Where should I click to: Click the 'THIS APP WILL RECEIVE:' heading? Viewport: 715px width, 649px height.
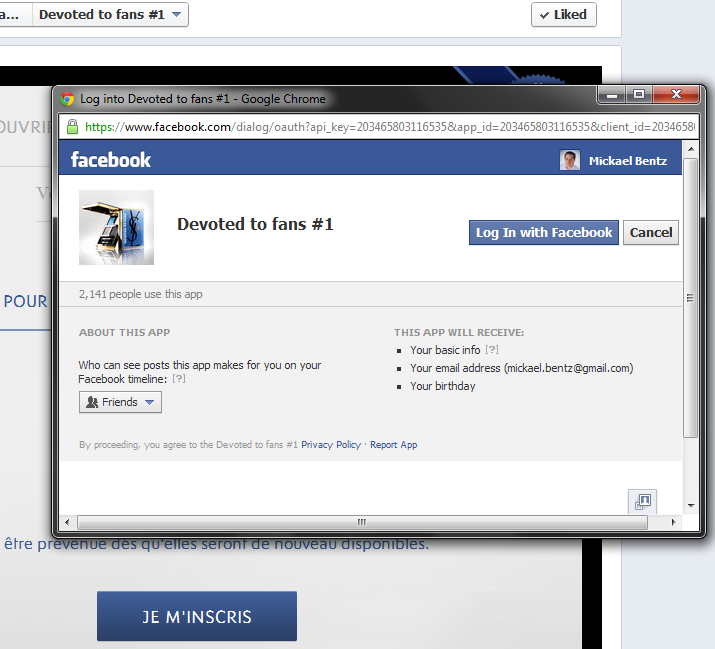[x=459, y=332]
